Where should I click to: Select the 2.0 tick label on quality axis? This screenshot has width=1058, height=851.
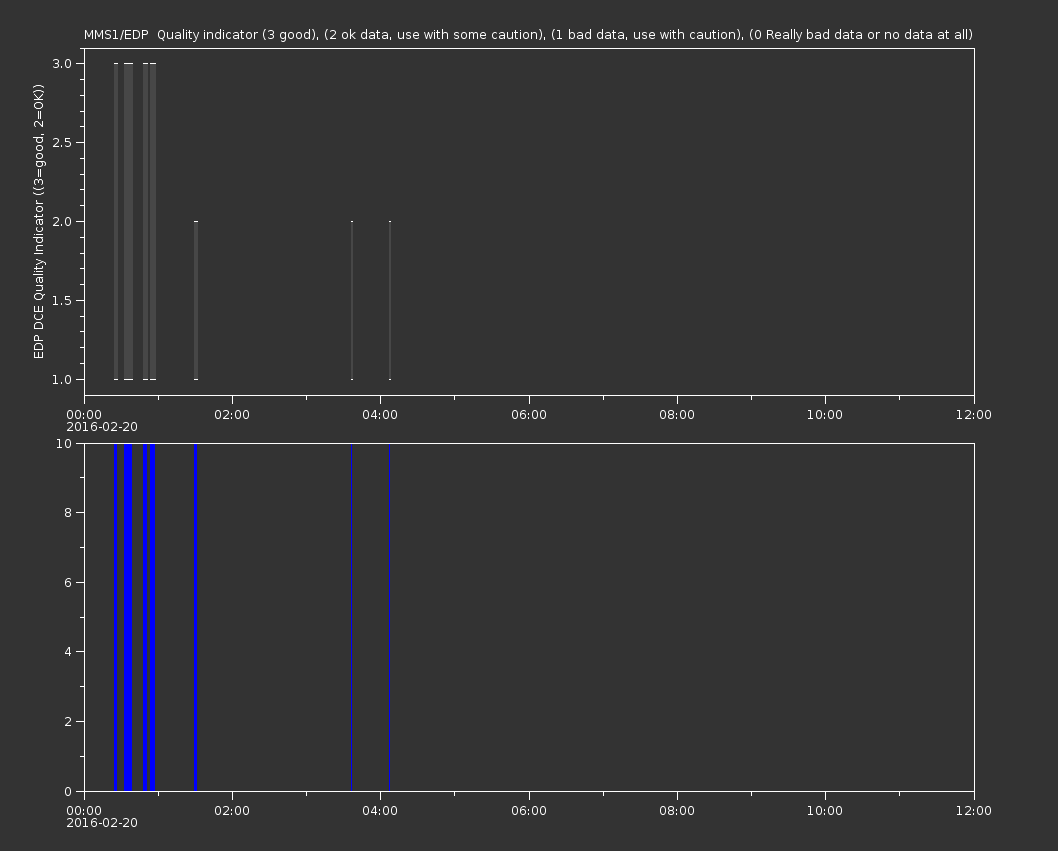tap(62, 221)
